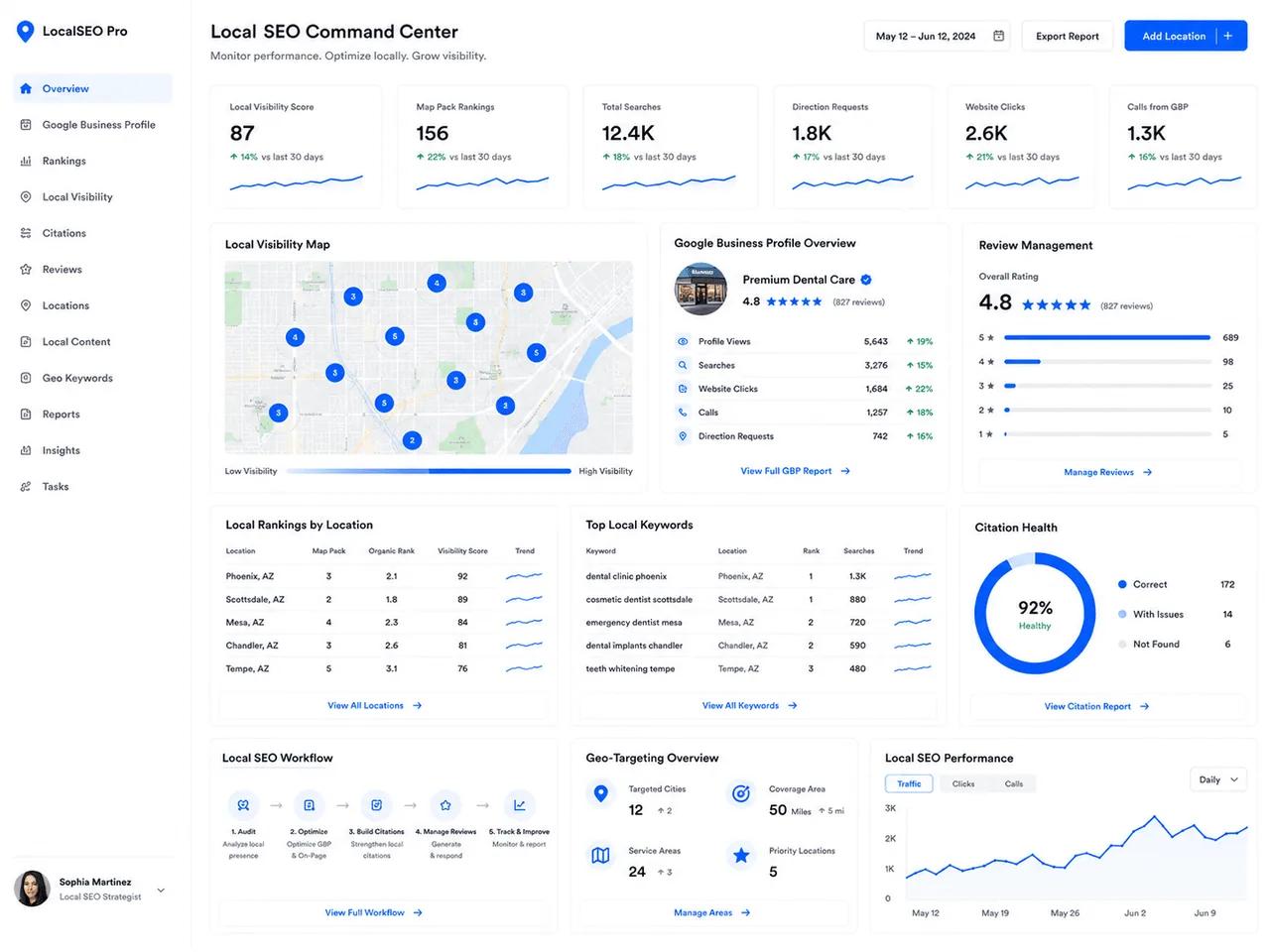Switch to the Clicks performance tab
The height and width of the screenshot is (952, 1270).
963,783
